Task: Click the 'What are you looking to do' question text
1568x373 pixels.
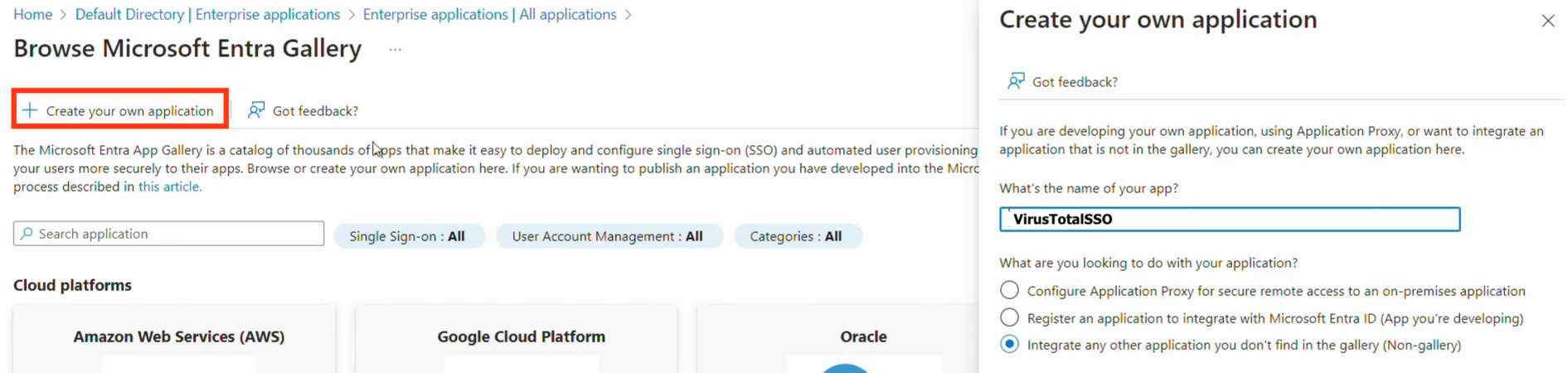Action: [x=1148, y=263]
